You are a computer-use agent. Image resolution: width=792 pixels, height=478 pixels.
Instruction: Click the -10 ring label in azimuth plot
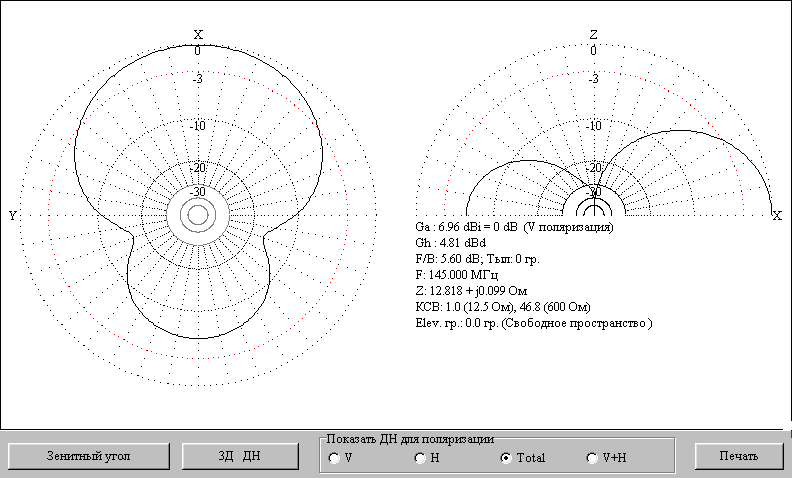pos(198,126)
